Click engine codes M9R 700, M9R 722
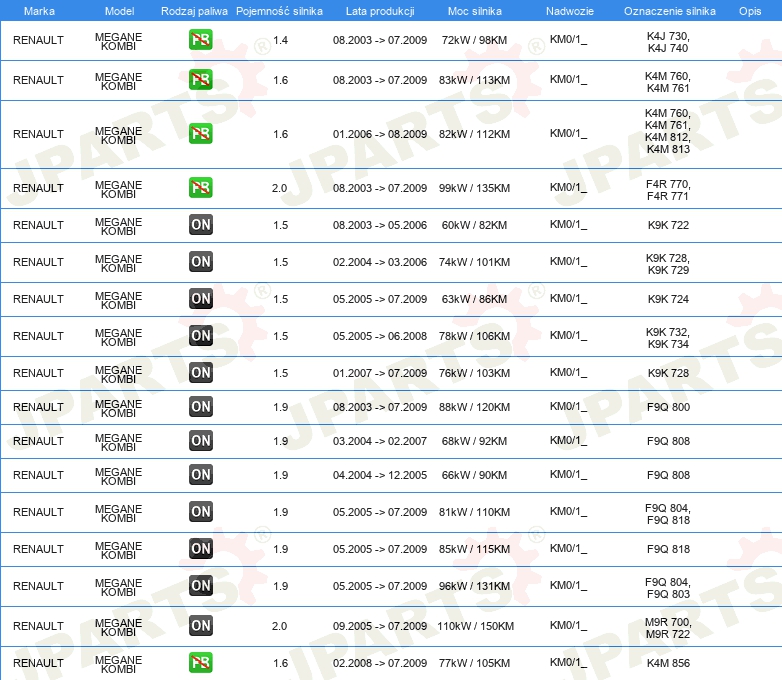The height and width of the screenshot is (680, 782). pyautogui.click(x=668, y=628)
